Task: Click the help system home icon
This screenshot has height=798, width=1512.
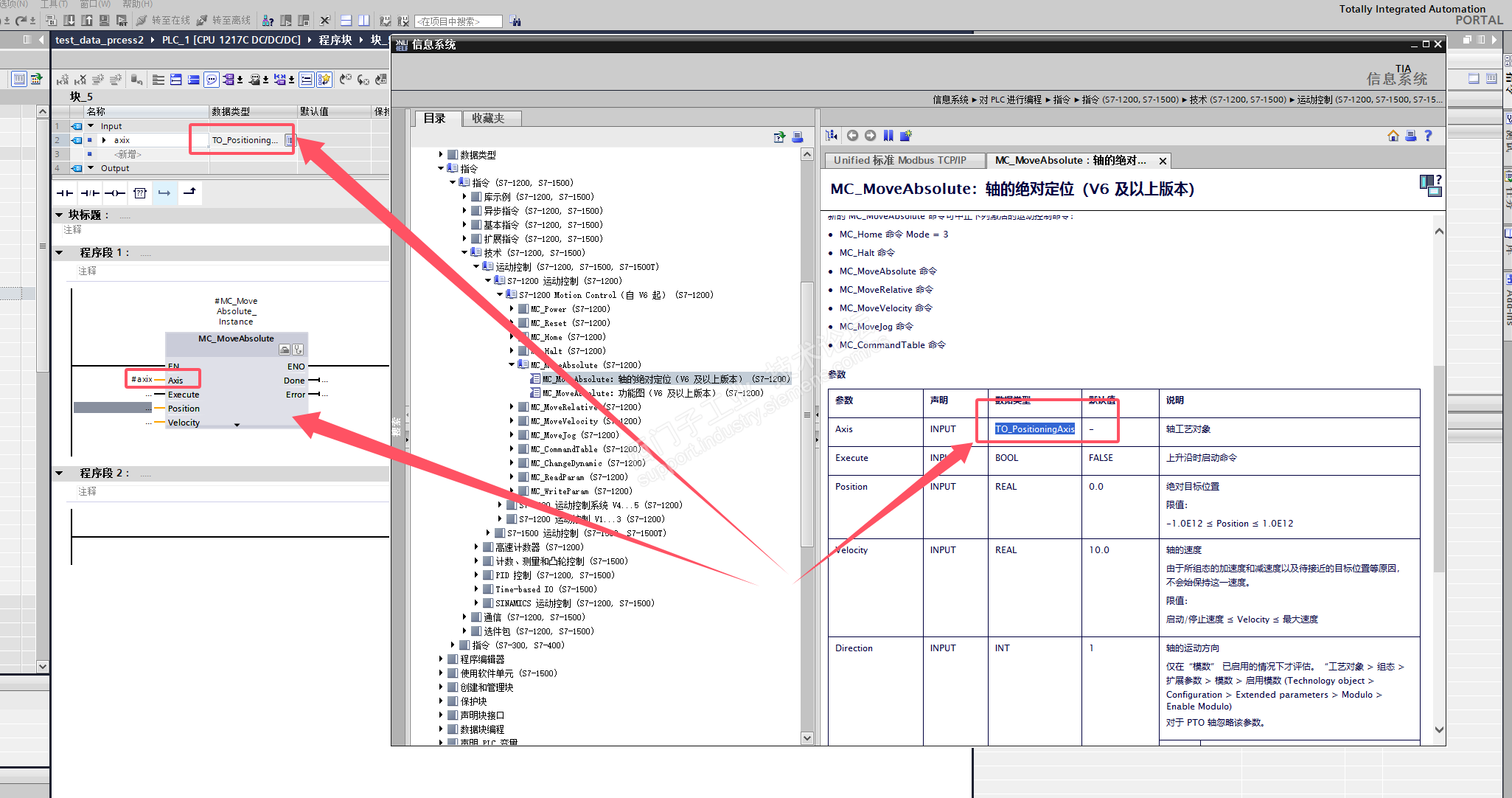Action: (1393, 136)
